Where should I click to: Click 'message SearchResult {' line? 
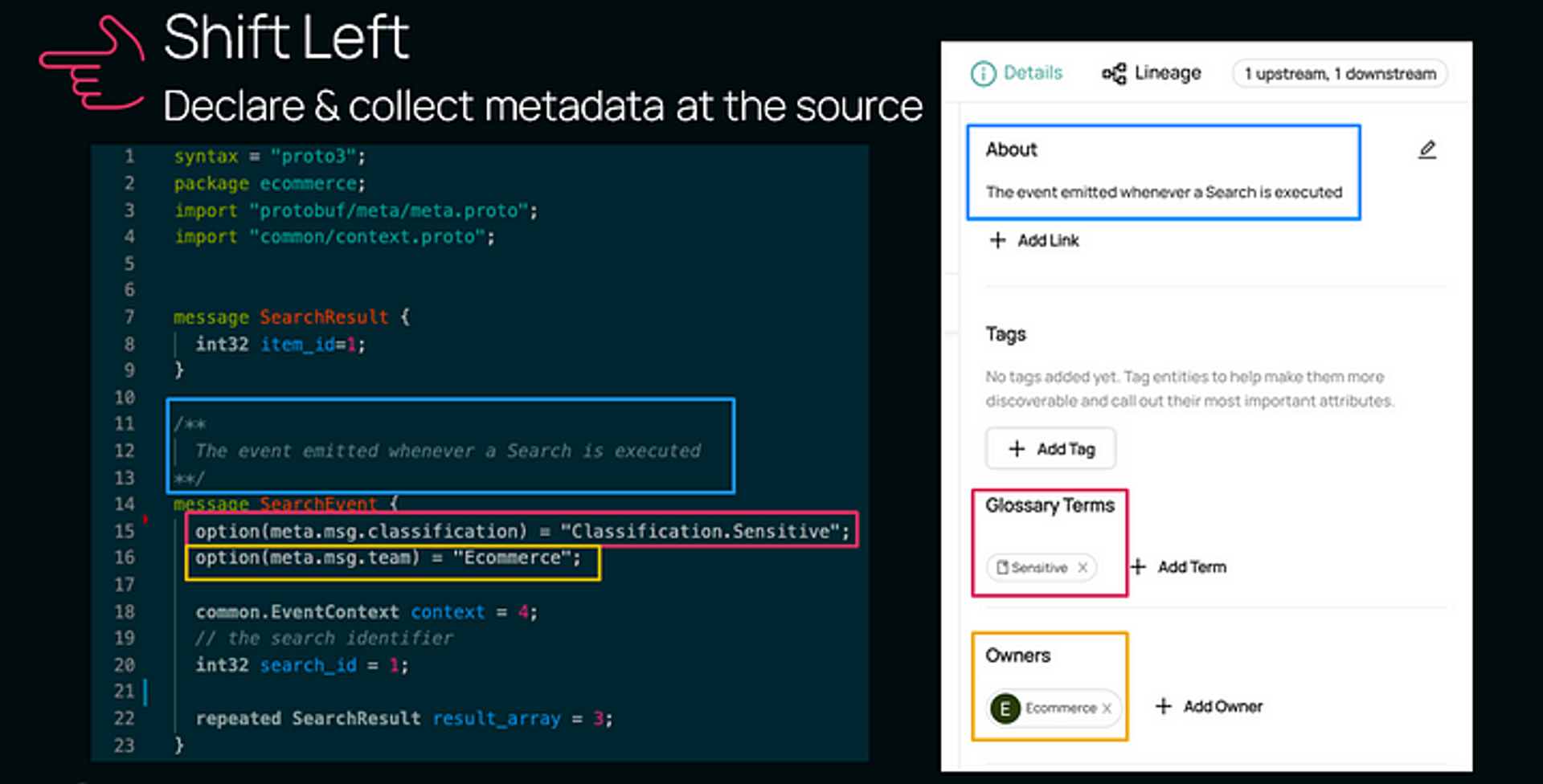(x=292, y=317)
